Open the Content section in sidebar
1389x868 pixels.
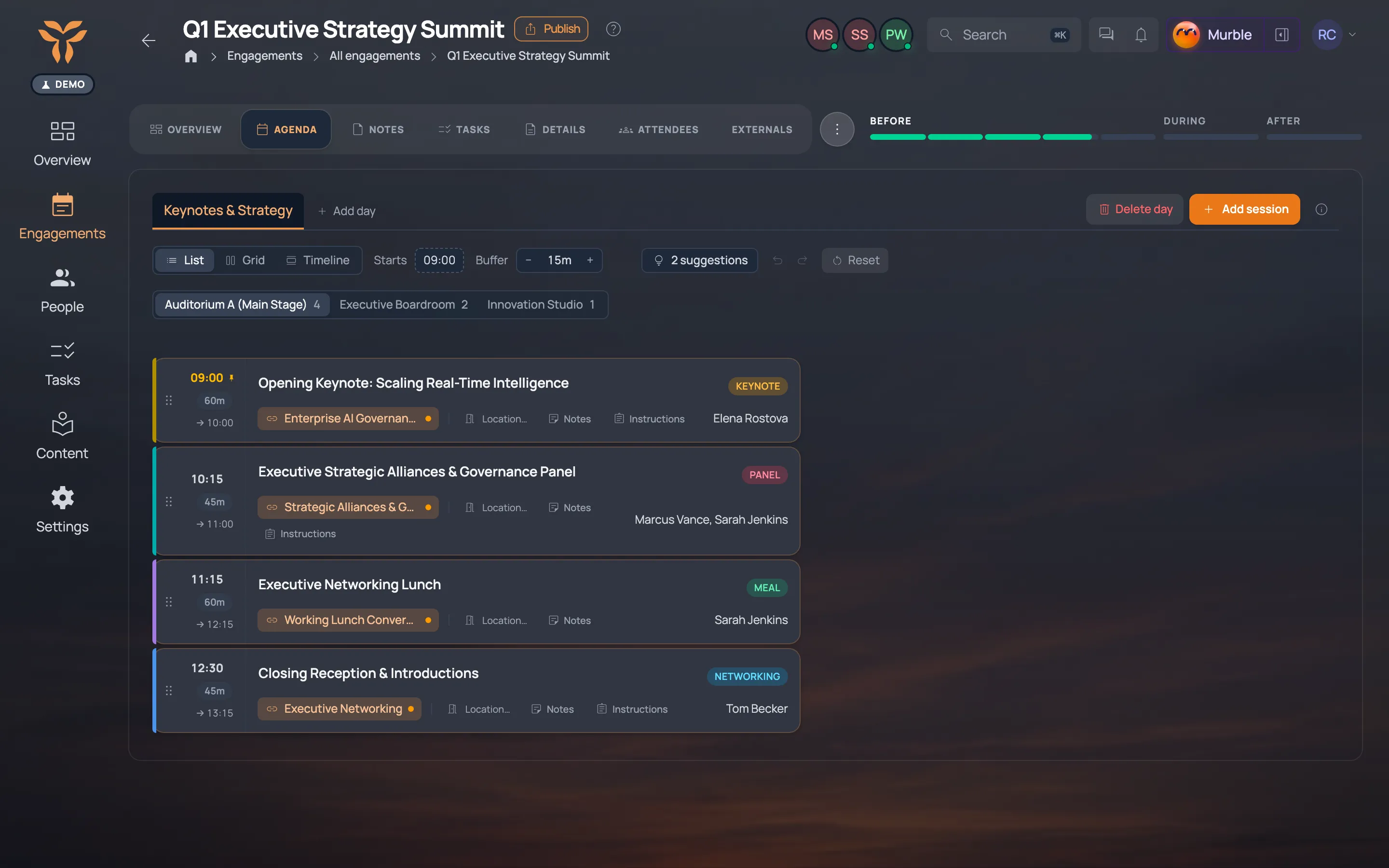point(62,436)
